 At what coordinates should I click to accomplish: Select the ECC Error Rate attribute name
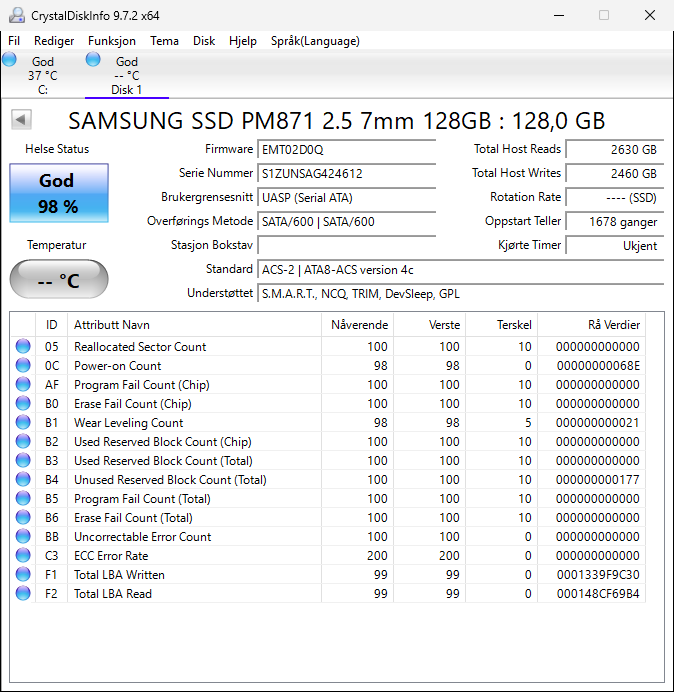pos(111,556)
